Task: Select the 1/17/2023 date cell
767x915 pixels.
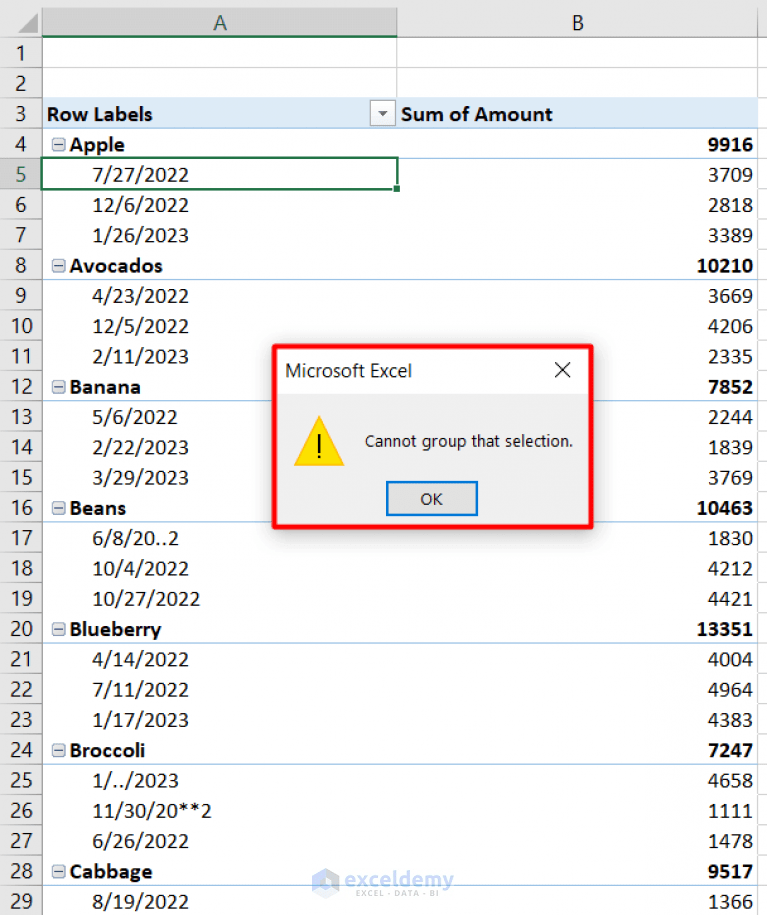Action: pyautogui.click(x=219, y=720)
